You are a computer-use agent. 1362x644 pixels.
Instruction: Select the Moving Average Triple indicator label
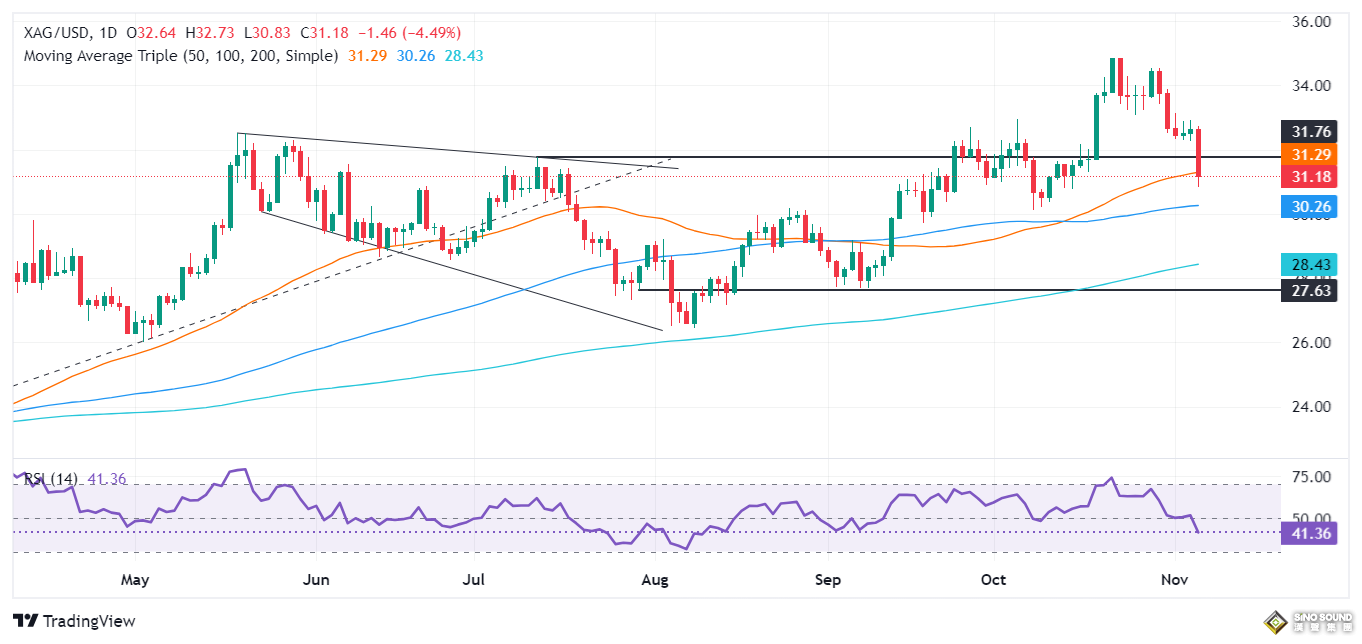[x=180, y=56]
